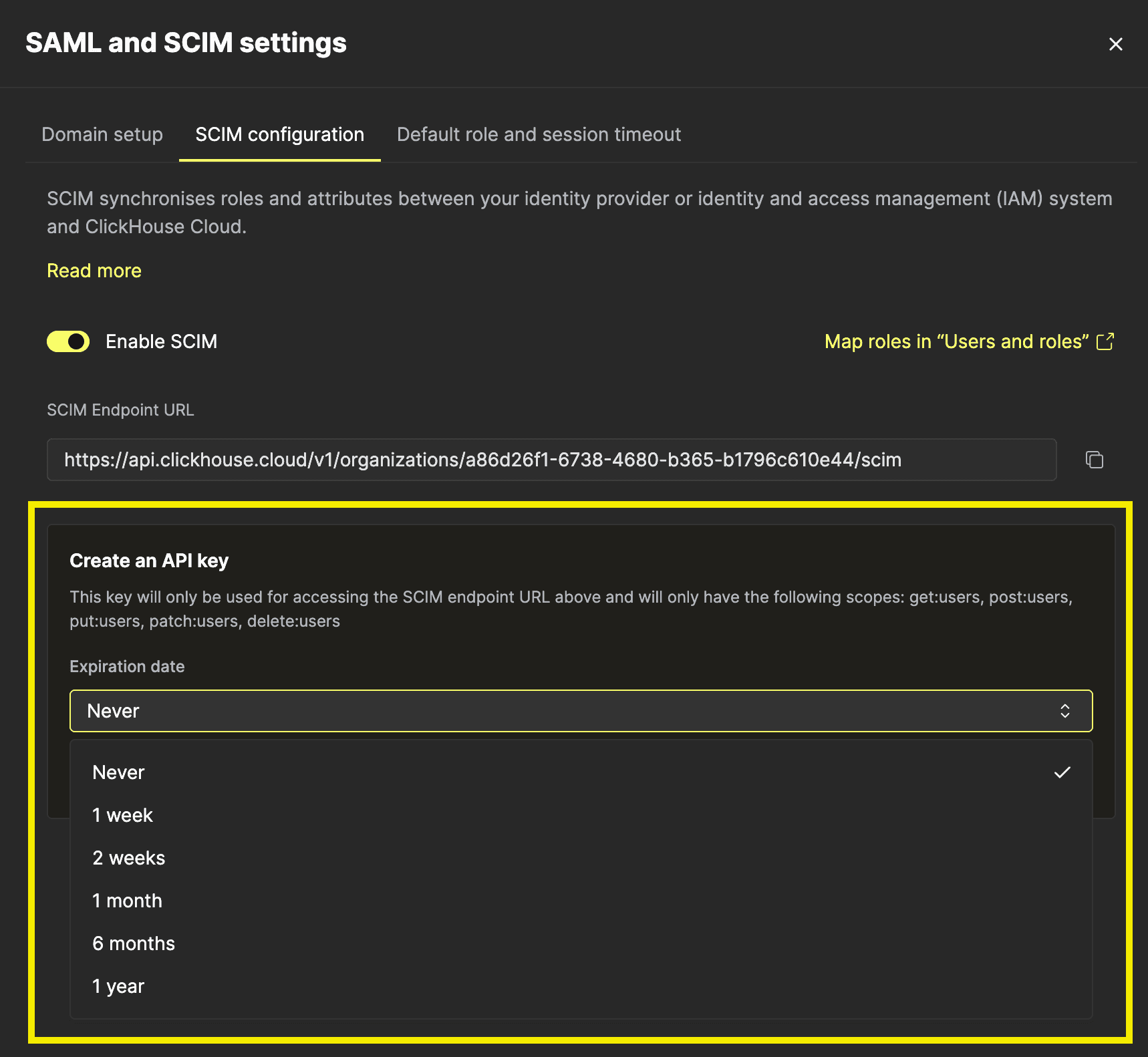Image resolution: width=1148 pixels, height=1057 pixels.
Task: Copy the SCIM Endpoint URL
Action: [1095, 460]
